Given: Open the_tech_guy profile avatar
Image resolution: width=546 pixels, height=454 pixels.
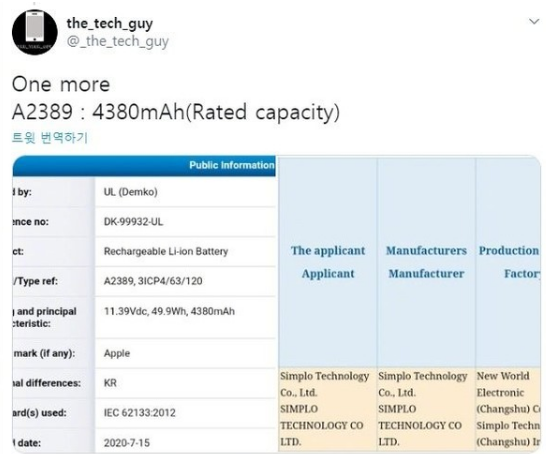Looking at the screenshot, I should [34, 32].
